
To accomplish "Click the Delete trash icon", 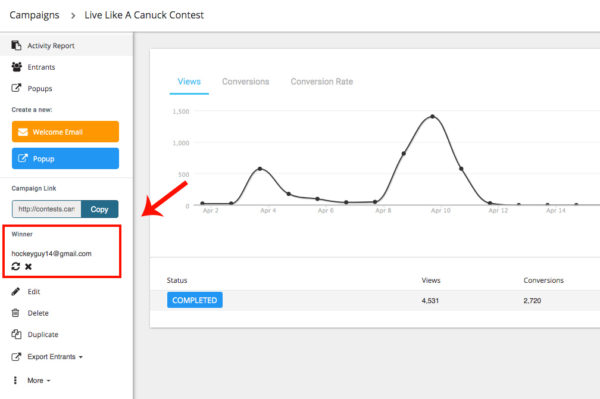I will pos(15,313).
